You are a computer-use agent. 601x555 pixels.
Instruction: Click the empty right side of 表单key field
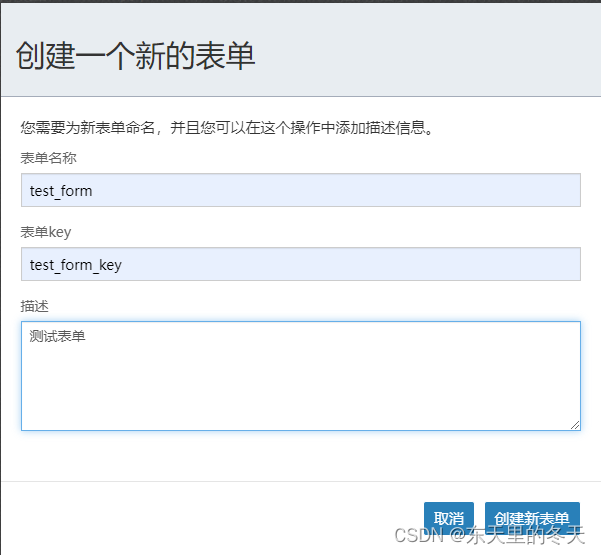(450, 264)
